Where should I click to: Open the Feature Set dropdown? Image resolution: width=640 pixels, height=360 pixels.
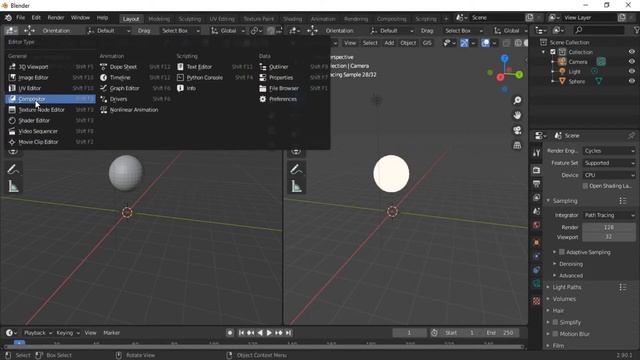(609, 163)
